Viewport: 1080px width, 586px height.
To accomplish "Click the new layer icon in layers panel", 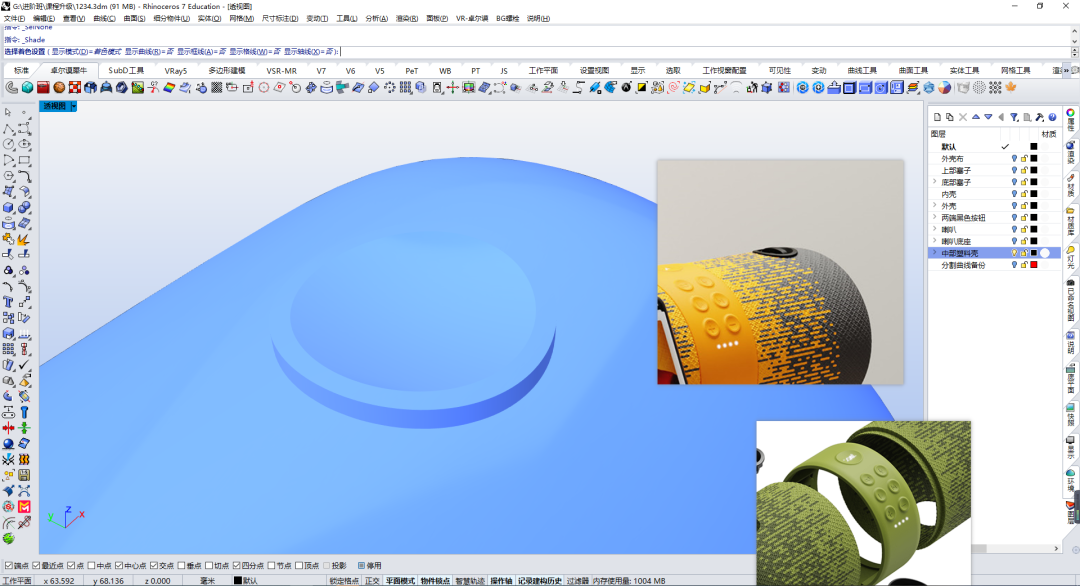I will tap(937, 117).
